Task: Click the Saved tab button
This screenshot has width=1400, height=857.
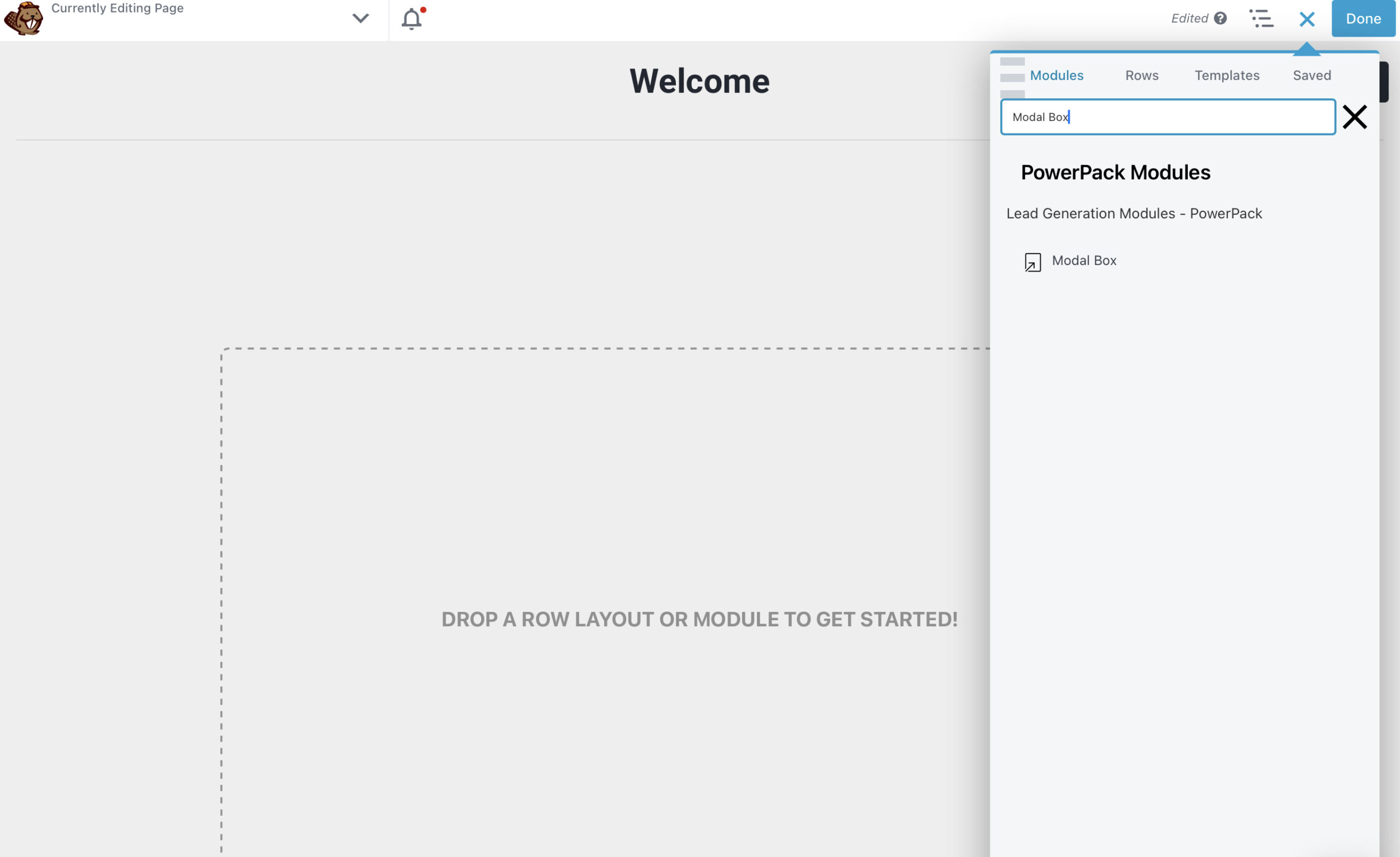Action: click(x=1312, y=75)
